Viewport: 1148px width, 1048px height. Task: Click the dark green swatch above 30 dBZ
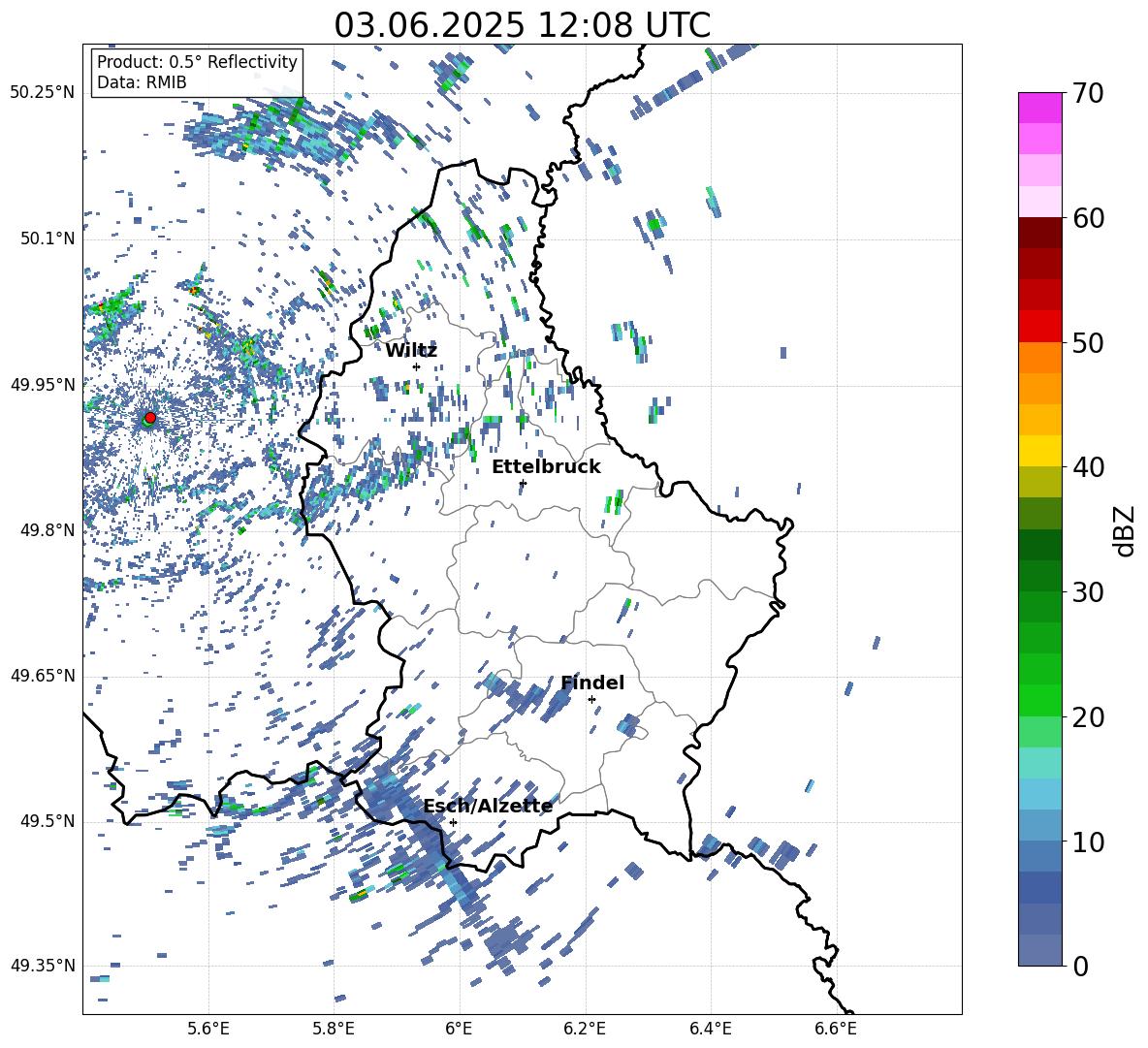[x=1040, y=576]
